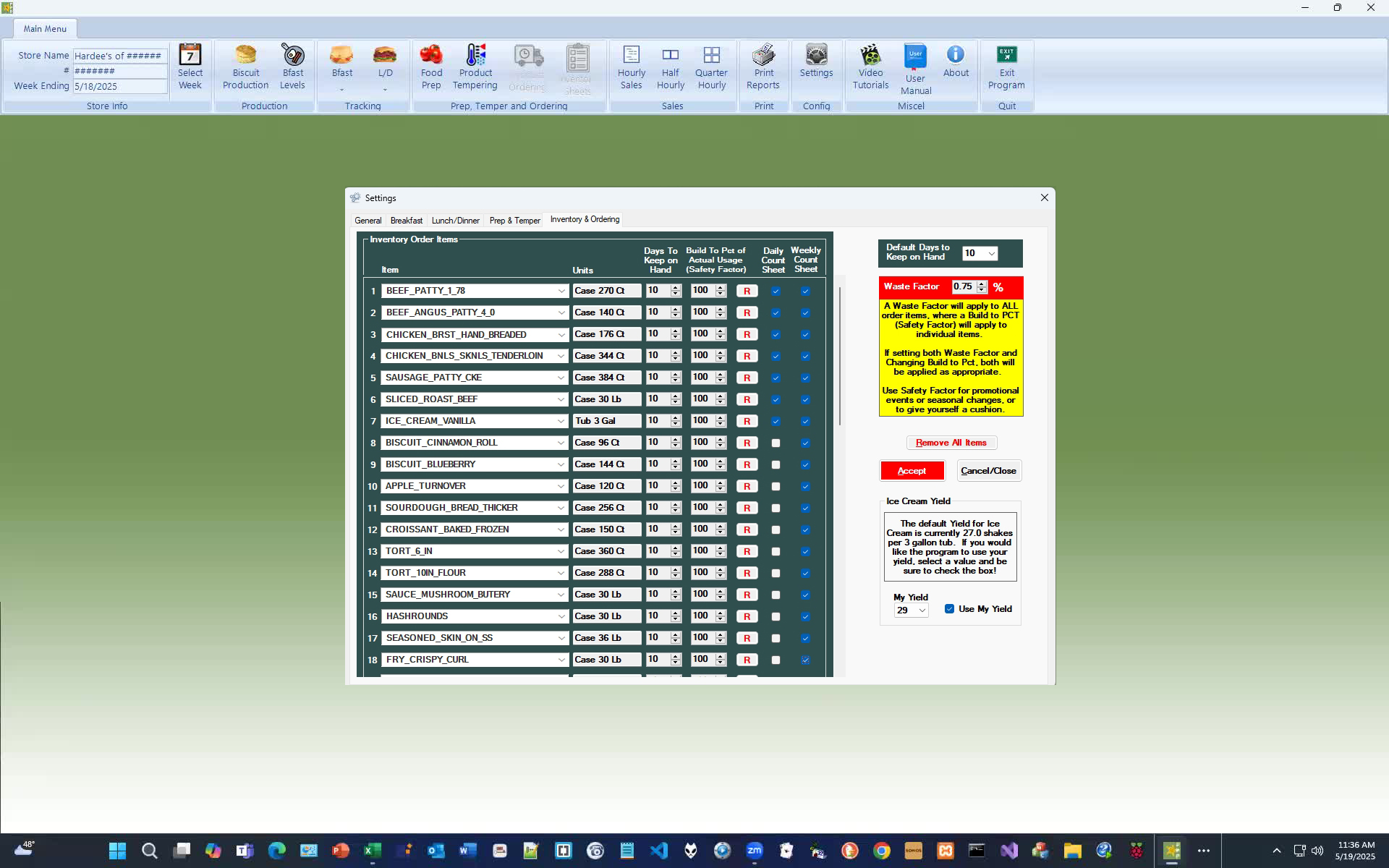Click the red Accept button
This screenshot has width=1389, height=868.
[912, 471]
